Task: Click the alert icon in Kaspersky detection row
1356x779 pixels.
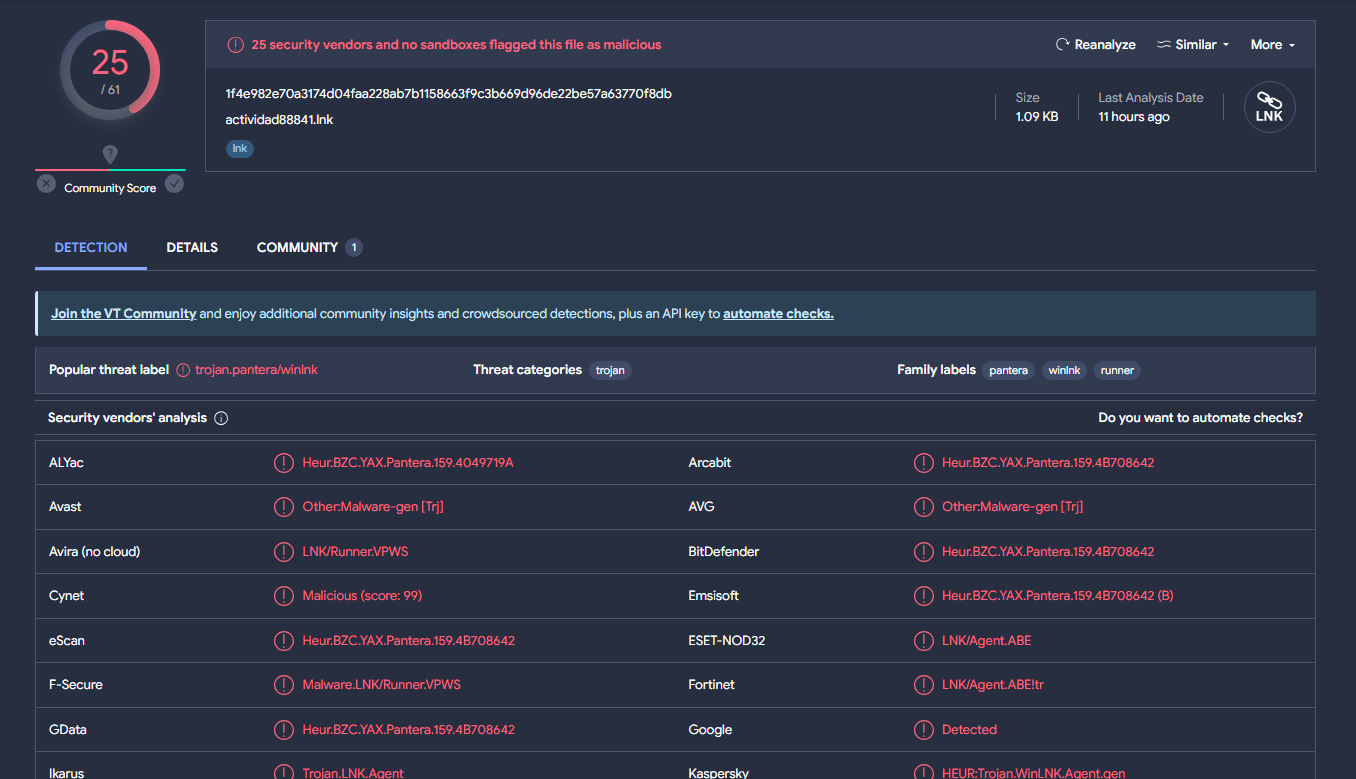Action: 924,773
